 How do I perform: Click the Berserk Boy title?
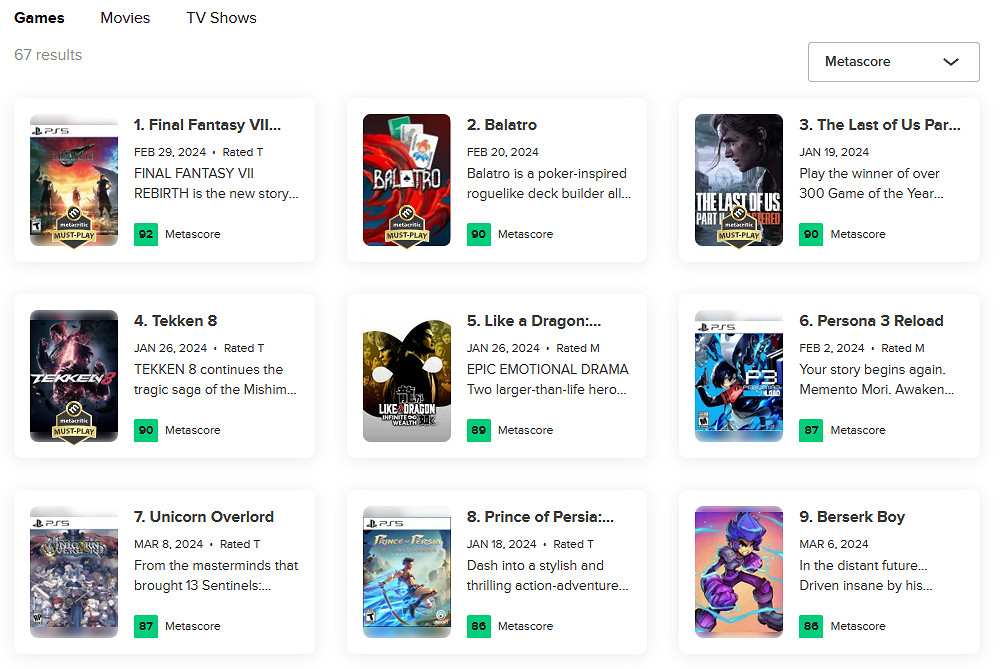click(x=852, y=517)
